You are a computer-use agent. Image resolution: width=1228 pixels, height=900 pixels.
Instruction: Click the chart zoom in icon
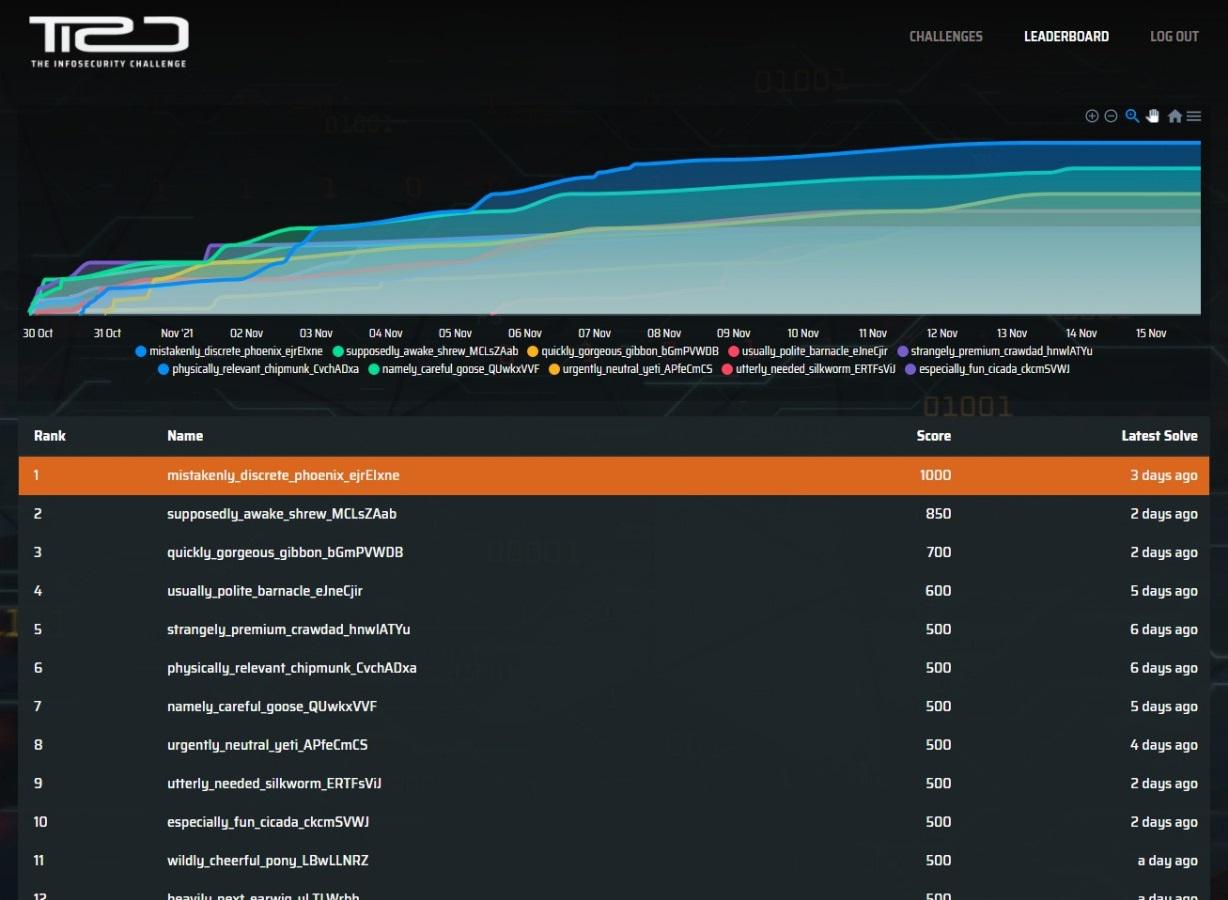pos(1092,116)
